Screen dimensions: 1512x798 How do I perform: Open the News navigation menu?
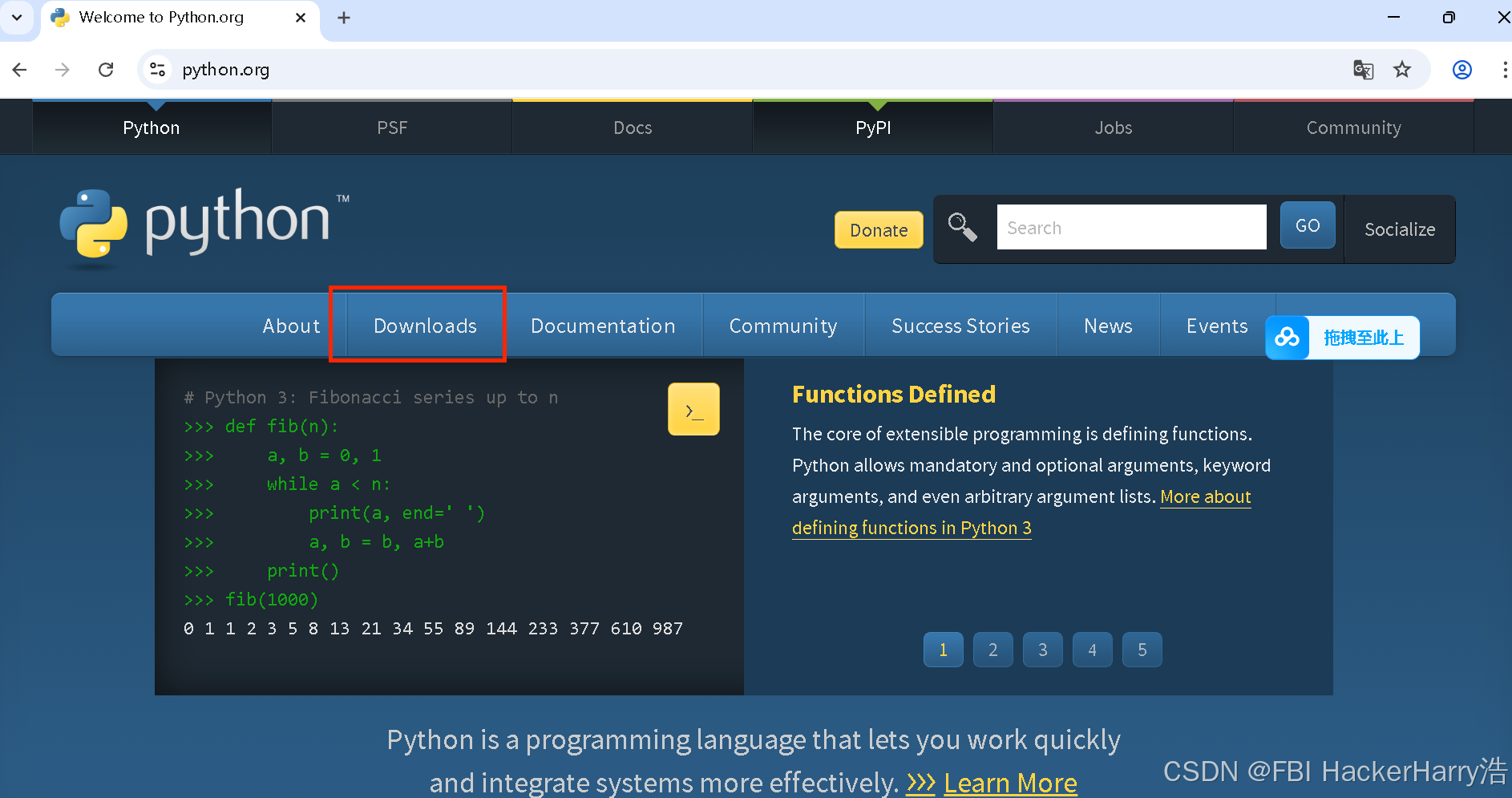1108,326
